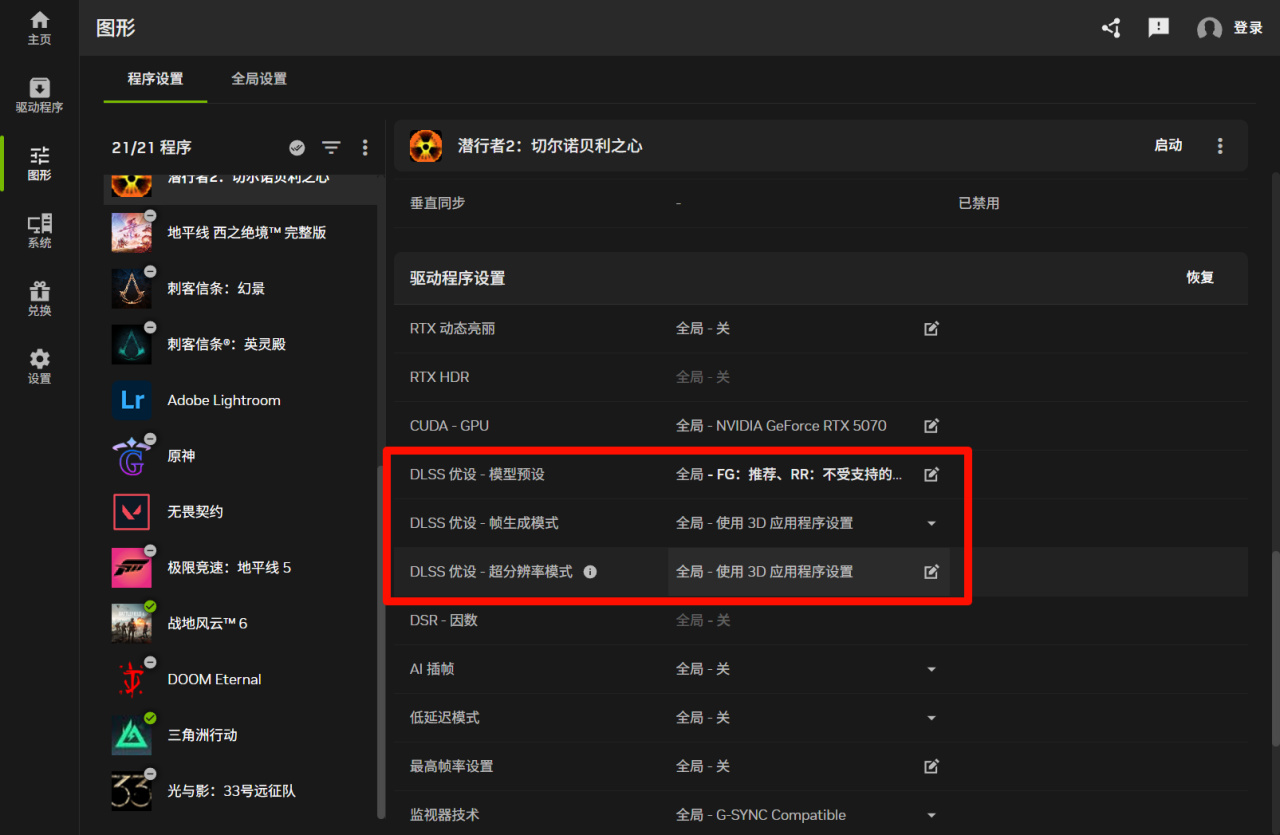Viewport: 1280px width, 835px height.
Task: Open the three-dot menu beside the filter icon
Action: pyautogui.click(x=365, y=148)
